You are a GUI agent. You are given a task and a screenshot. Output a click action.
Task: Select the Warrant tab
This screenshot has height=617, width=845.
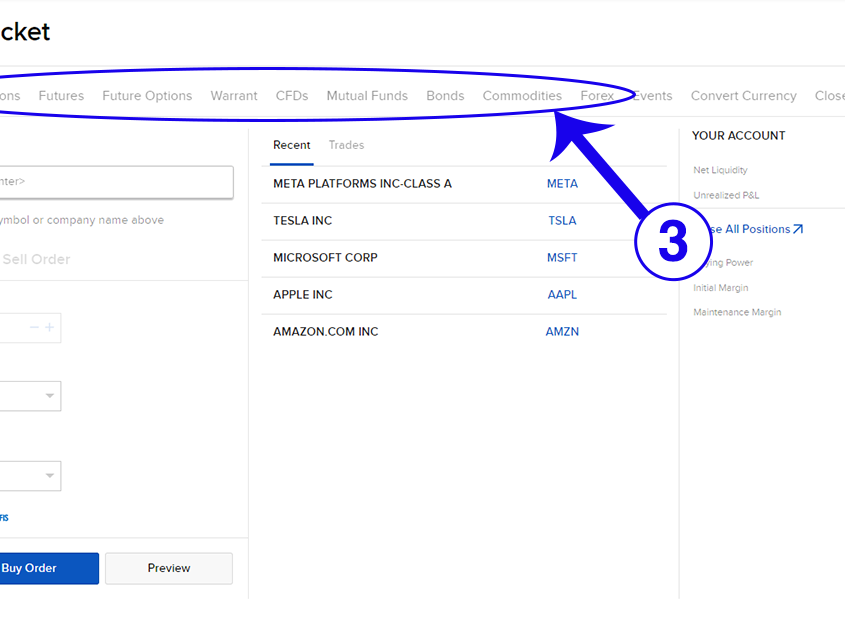pos(234,96)
